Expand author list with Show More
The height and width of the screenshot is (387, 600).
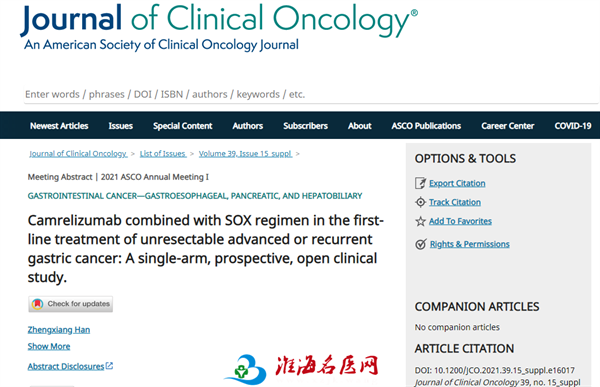click(x=49, y=346)
